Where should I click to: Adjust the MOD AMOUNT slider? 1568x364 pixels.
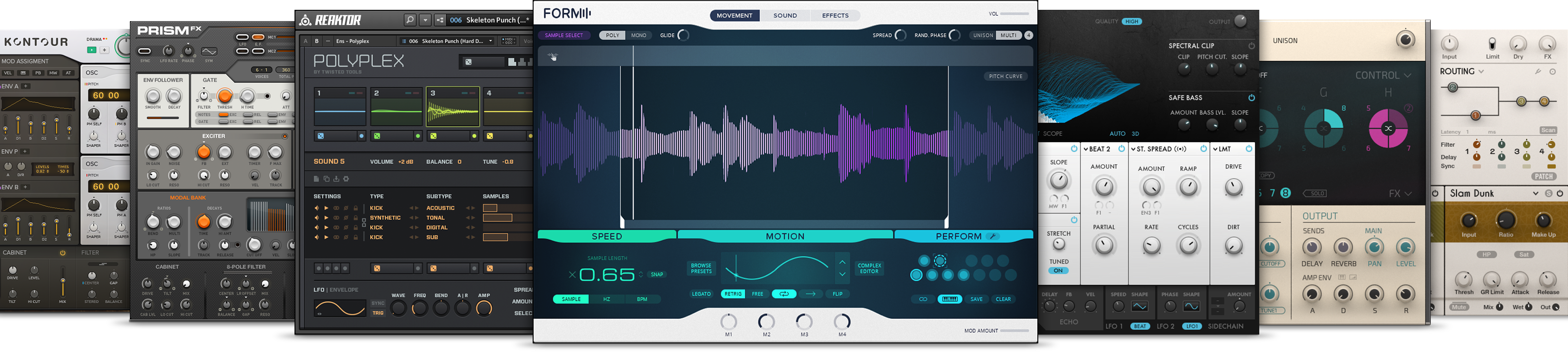[x=1014, y=331]
